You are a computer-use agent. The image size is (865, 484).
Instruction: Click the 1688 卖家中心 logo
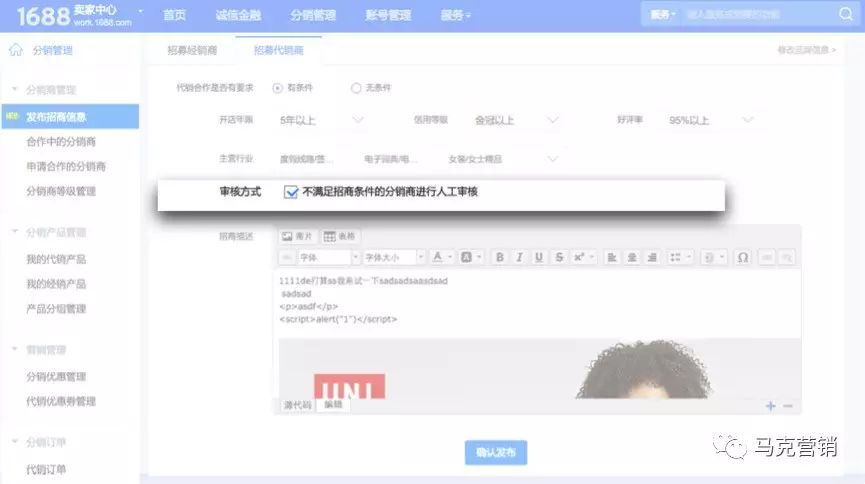point(74,15)
